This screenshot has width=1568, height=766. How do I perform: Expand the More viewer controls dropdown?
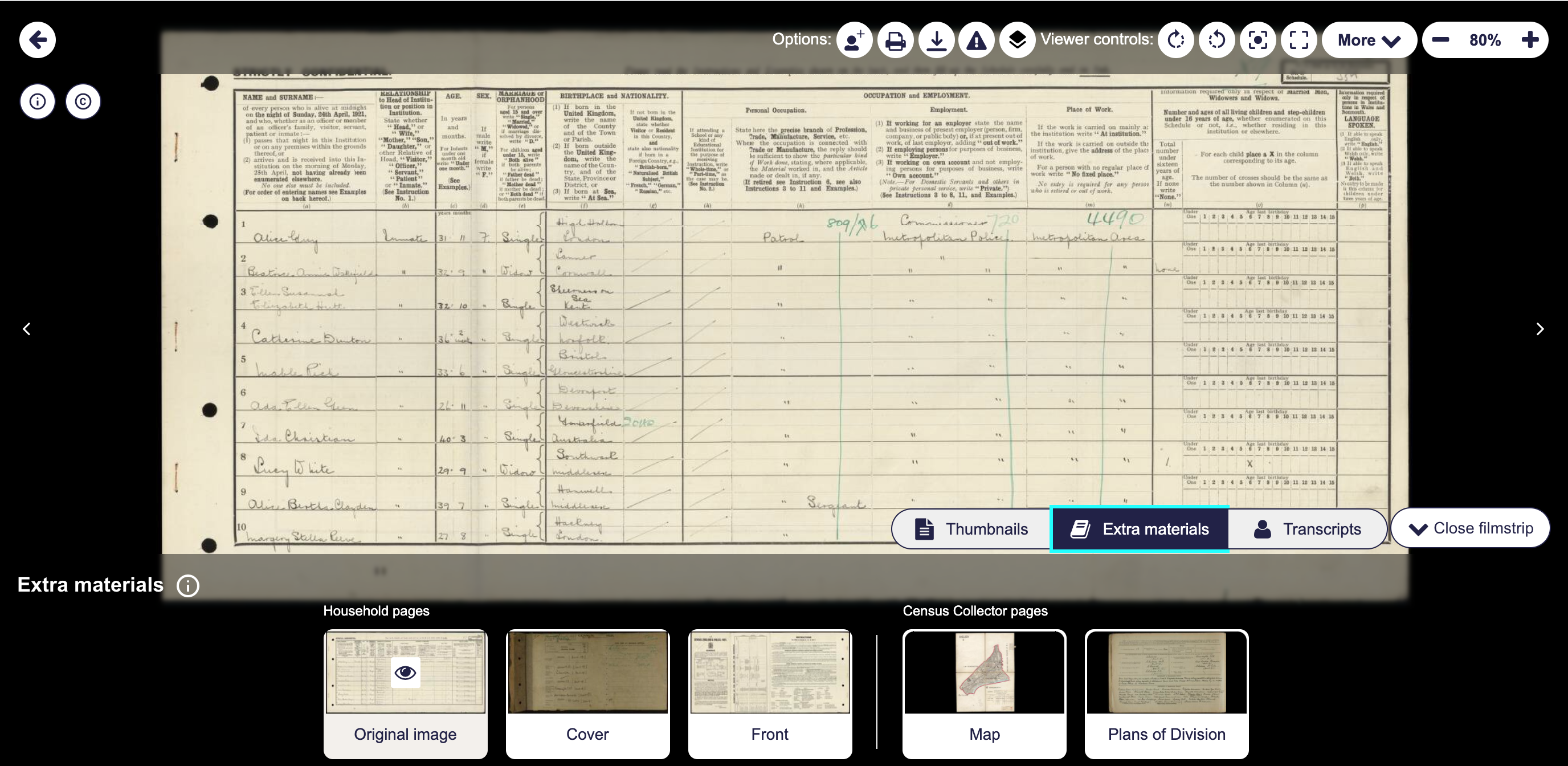[1369, 40]
